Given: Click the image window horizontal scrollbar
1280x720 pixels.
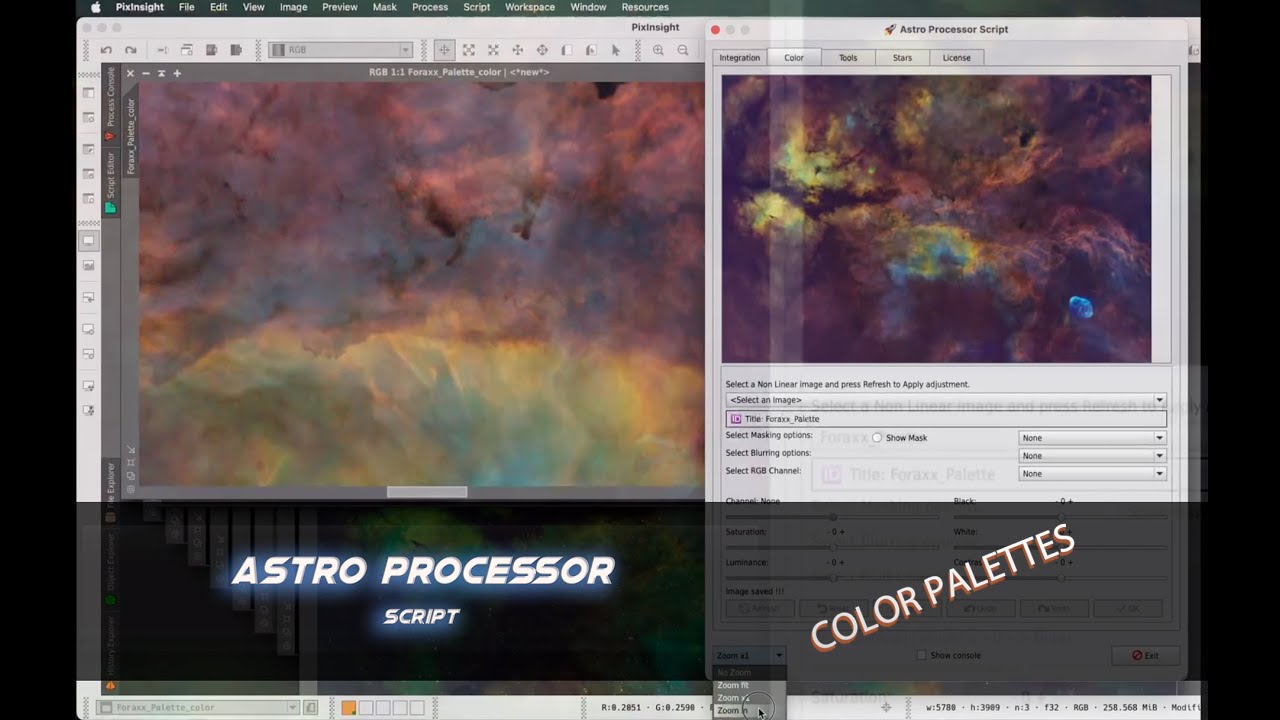Looking at the screenshot, I should tap(427, 492).
